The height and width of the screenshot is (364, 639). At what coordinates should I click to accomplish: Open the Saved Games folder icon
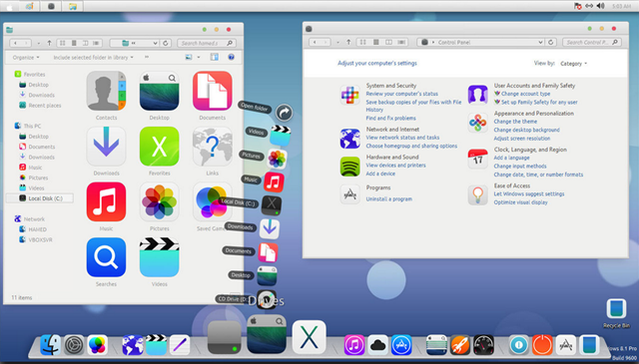(212, 202)
